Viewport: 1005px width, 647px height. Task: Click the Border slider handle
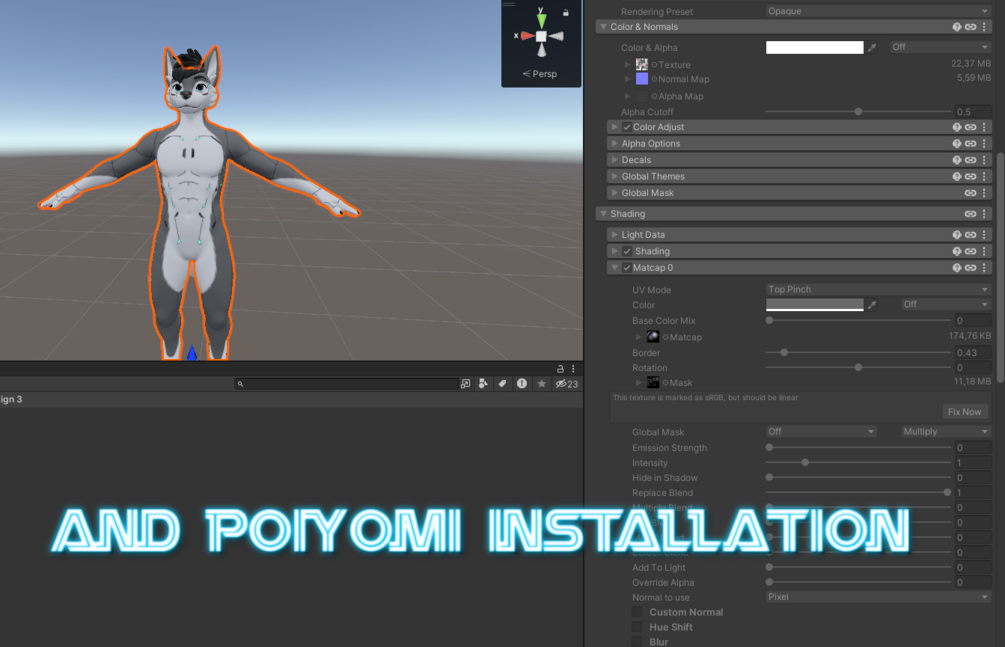coord(784,353)
